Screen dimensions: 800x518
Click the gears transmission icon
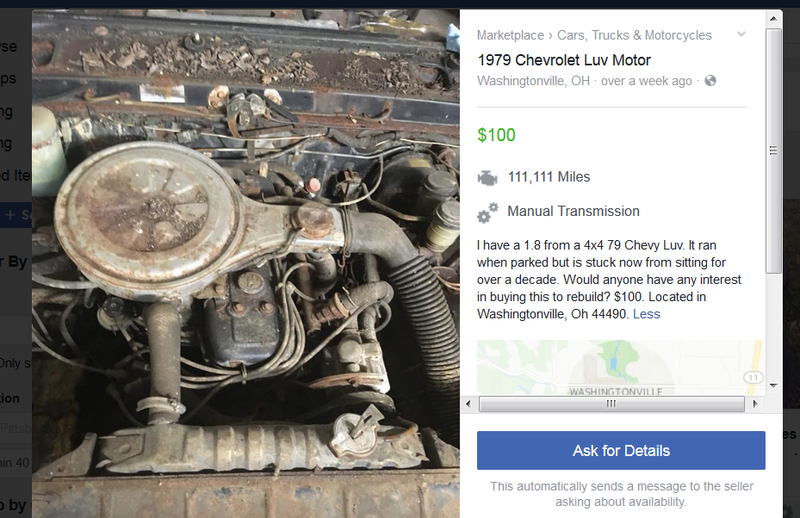tap(487, 212)
